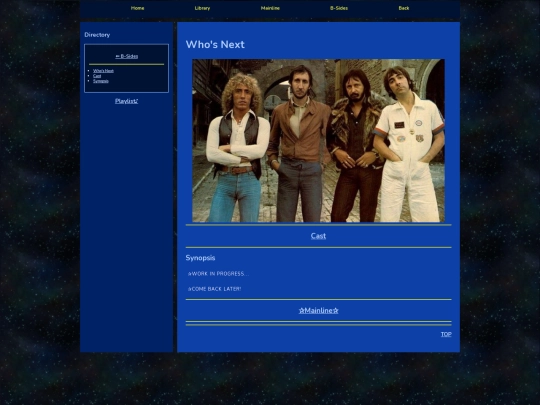Click Back in the top navigation
The height and width of the screenshot is (405, 540).
click(404, 8)
